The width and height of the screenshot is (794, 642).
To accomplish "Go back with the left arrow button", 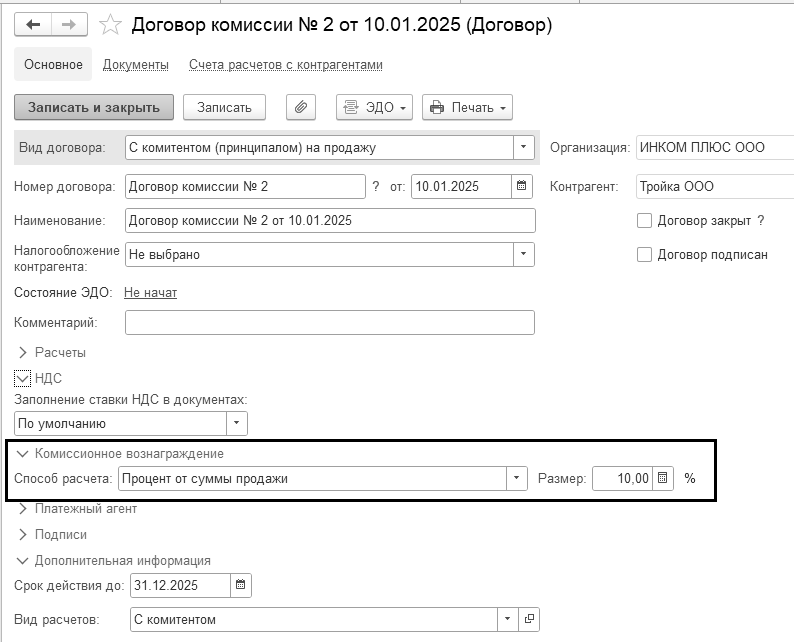I will pyautogui.click(x=33, y=24).
